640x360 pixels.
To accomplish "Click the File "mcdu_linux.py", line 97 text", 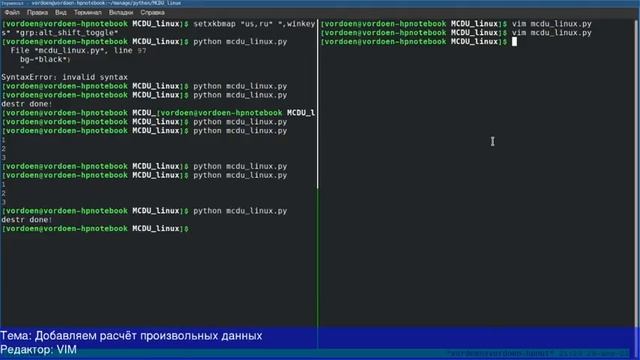I will (78, 51).
